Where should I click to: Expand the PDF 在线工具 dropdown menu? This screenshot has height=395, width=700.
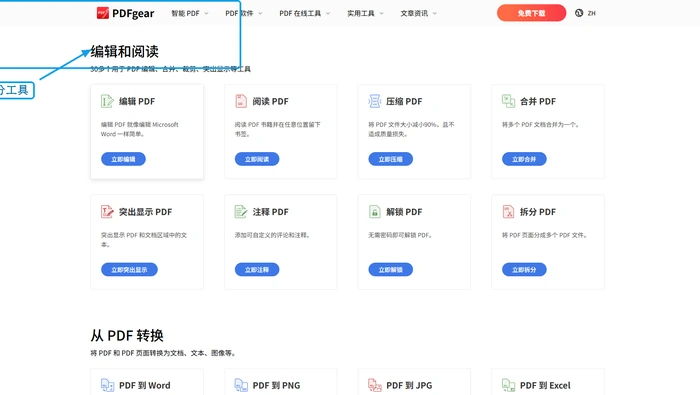305,13
